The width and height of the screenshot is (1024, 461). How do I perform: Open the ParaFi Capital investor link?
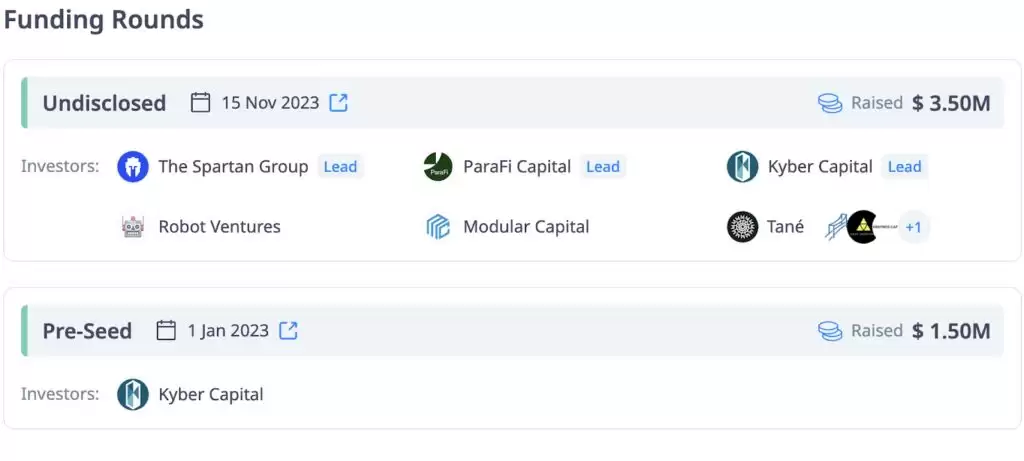[x=517, y=167]
